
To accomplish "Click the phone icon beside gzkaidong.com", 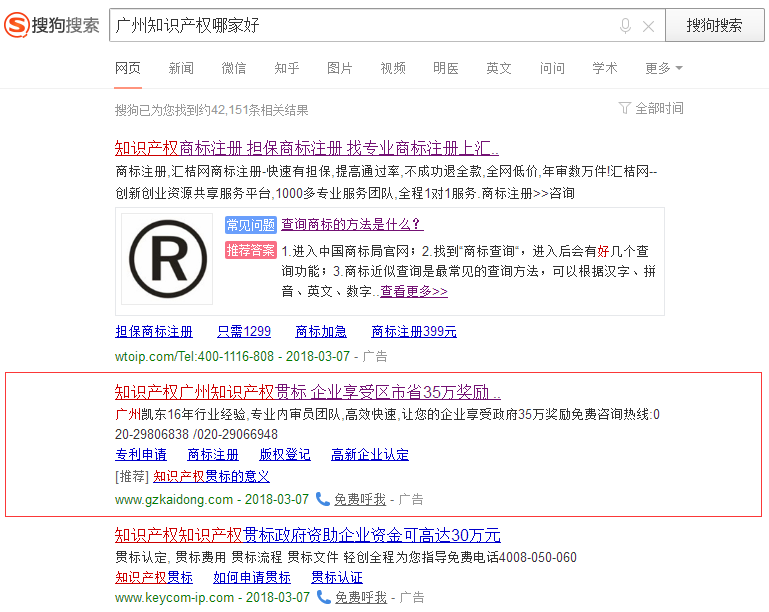I will coord(322,499).
